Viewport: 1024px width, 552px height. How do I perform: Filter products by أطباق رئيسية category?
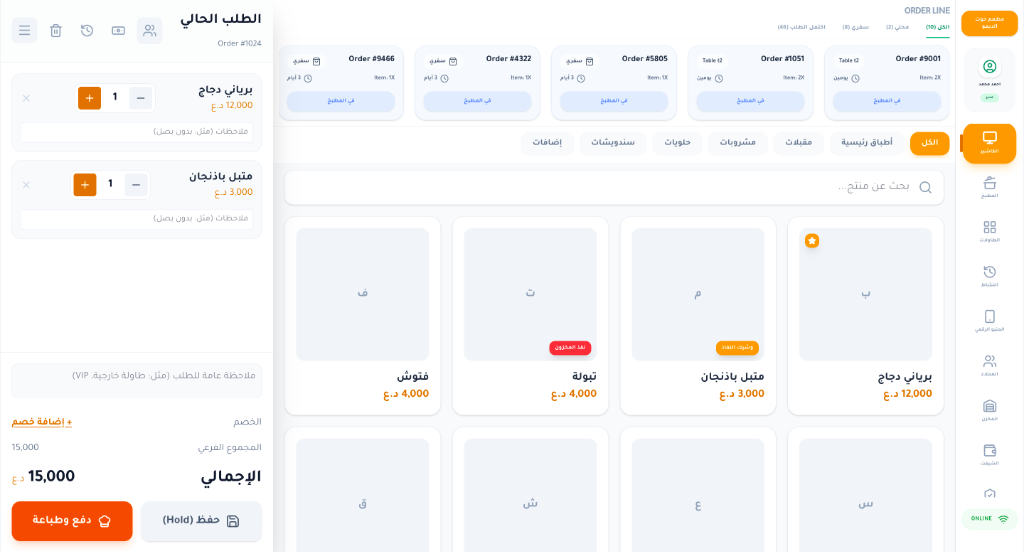pyautogui.click(x=867, y=143)
